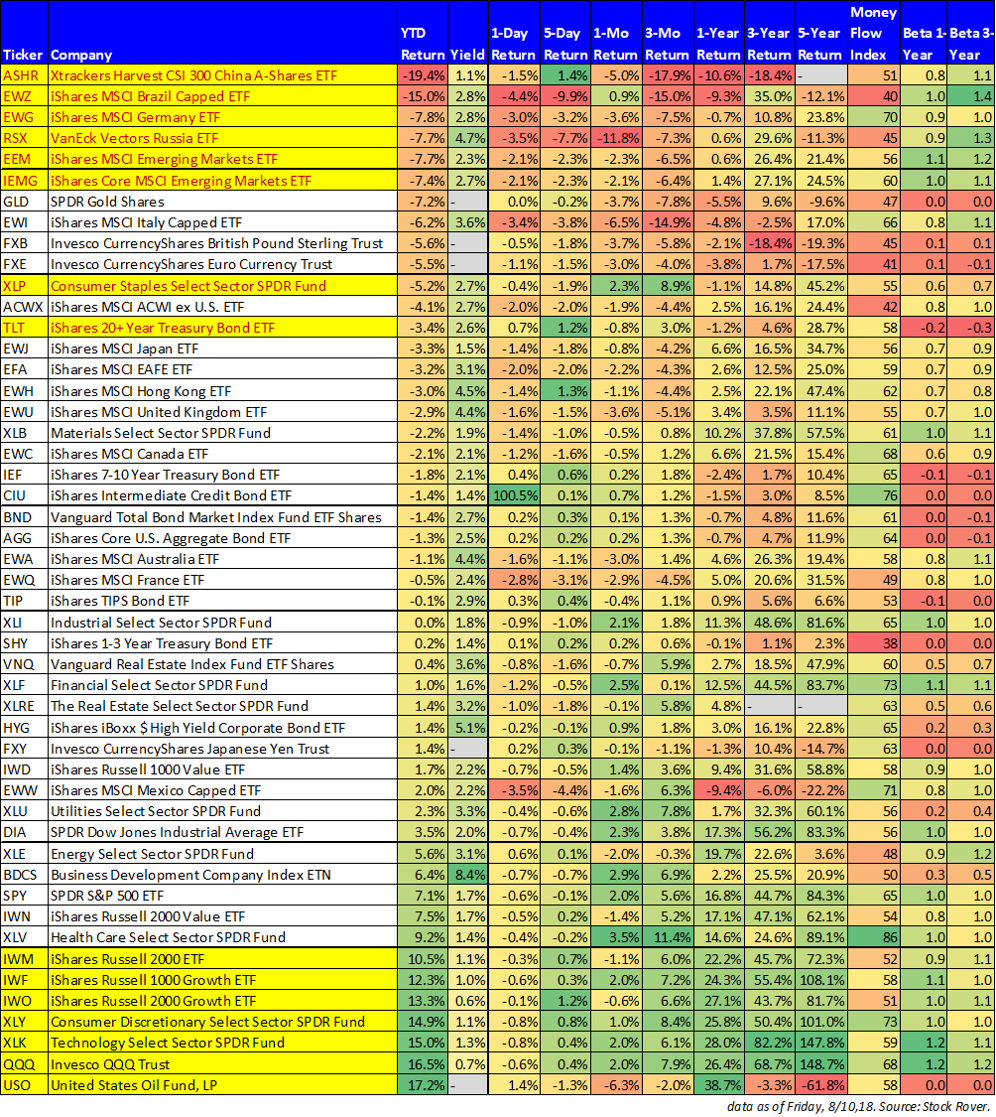Image resolution: width=996 pixels, height=1117 pixels.
Task: Select Technology Select Sector SPDR Fund
Action: pyautogui.click(x=167, y=1043)
